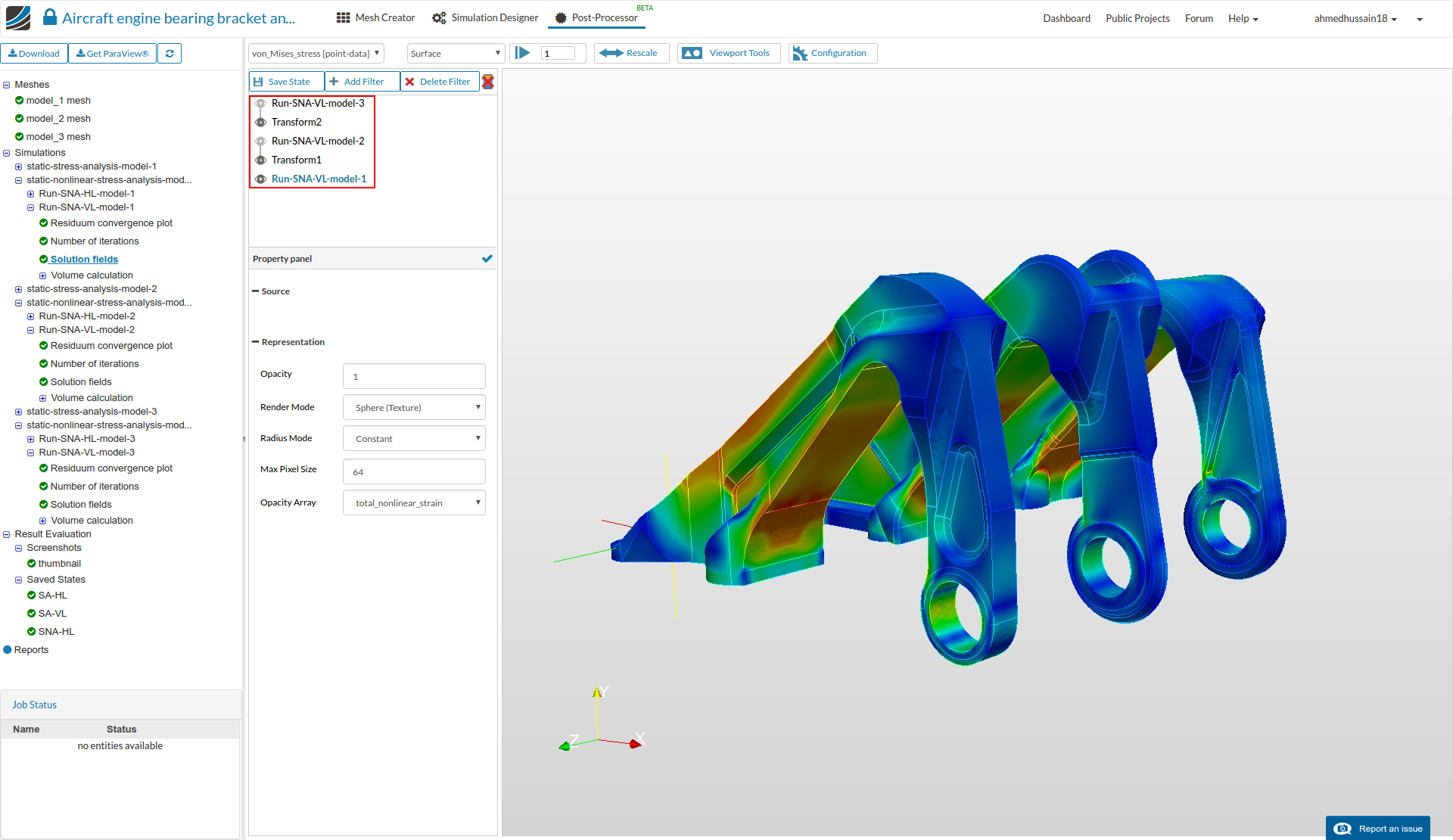Click the Opacity value input field
This screenshot has height=840, width=1453.
pos(414,377)
